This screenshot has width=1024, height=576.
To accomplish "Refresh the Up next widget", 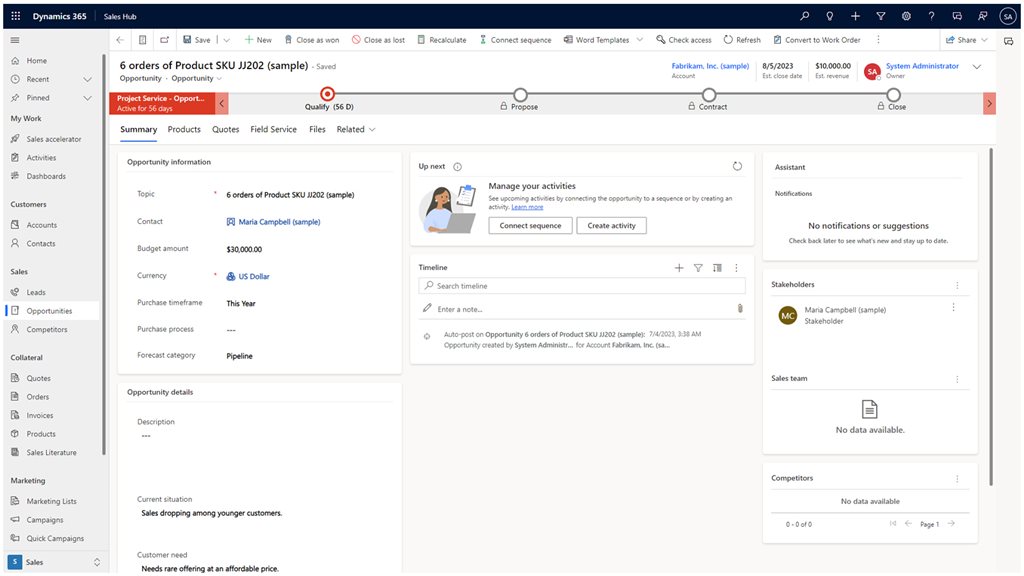I will tap(737, 166).
